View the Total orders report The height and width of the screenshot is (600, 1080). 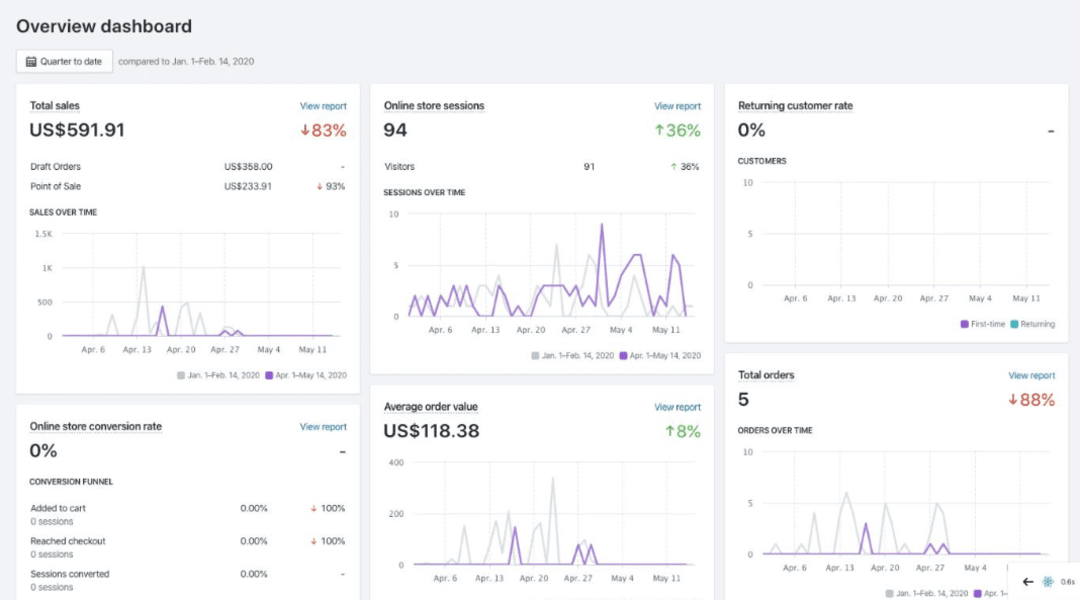pyautogui.click(x=1031, y=375)
